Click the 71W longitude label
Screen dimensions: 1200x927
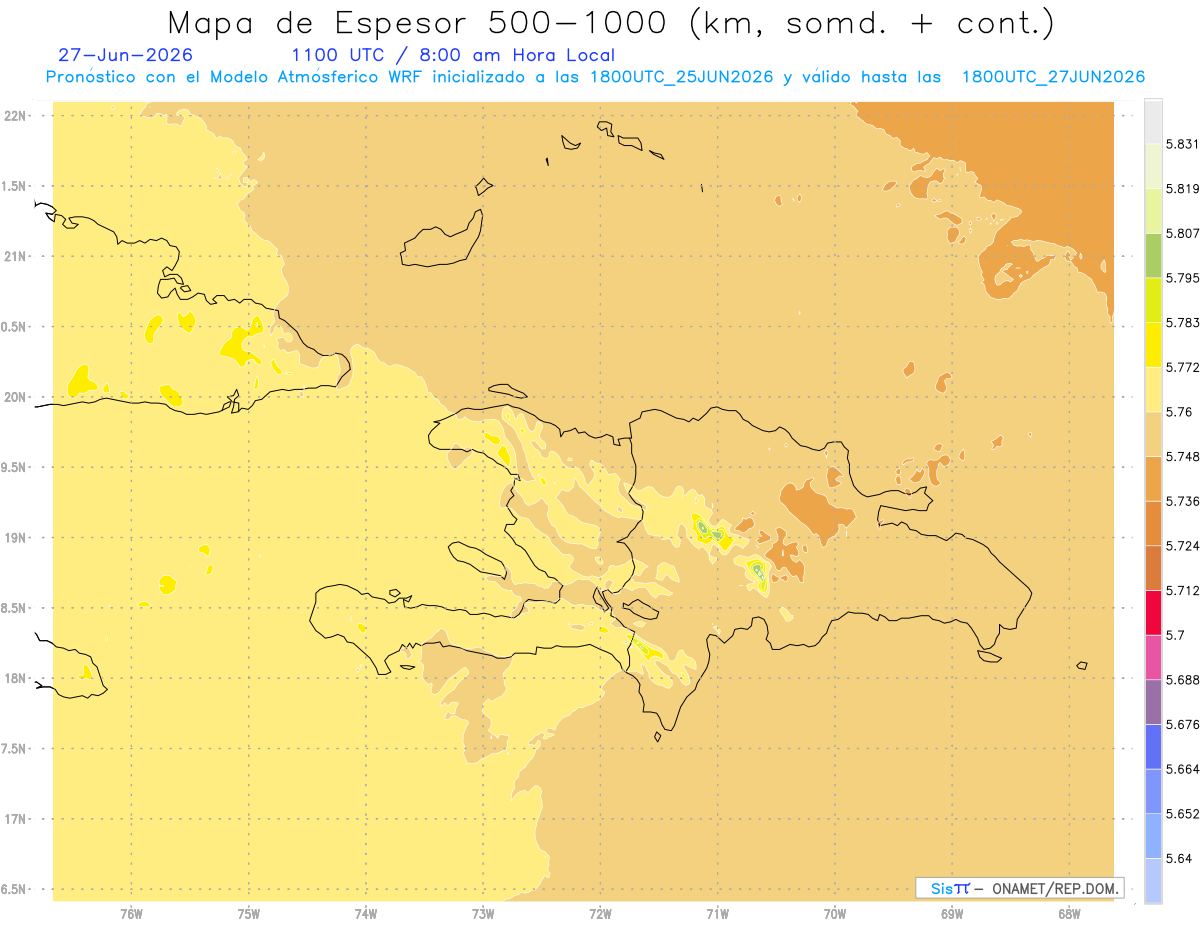pos(717,914)
